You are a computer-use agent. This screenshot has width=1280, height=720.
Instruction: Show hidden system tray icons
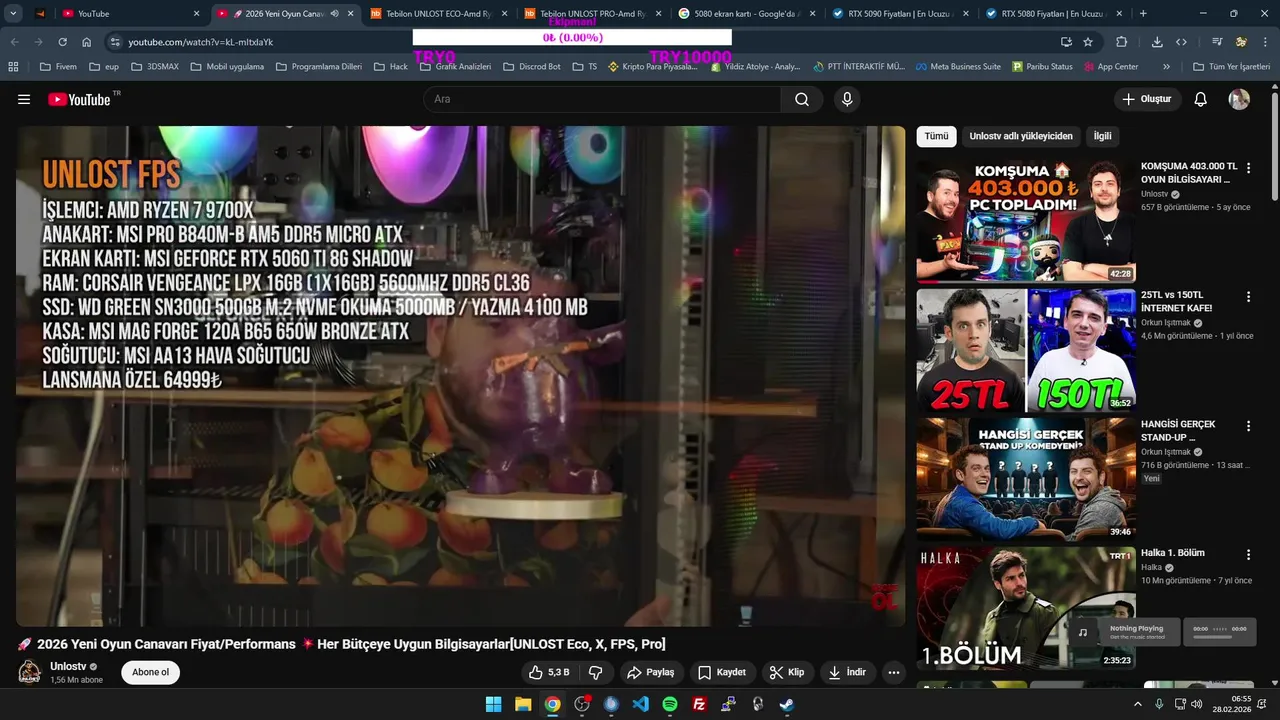point(1137,704)
